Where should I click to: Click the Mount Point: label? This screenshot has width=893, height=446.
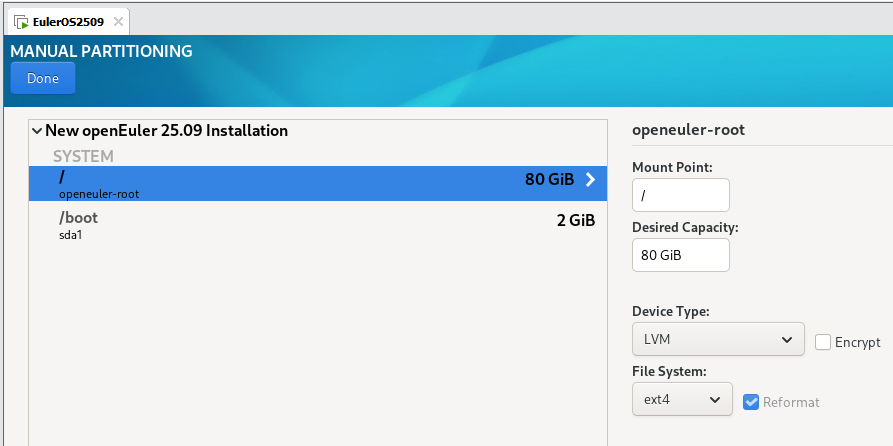coord(672,167)
